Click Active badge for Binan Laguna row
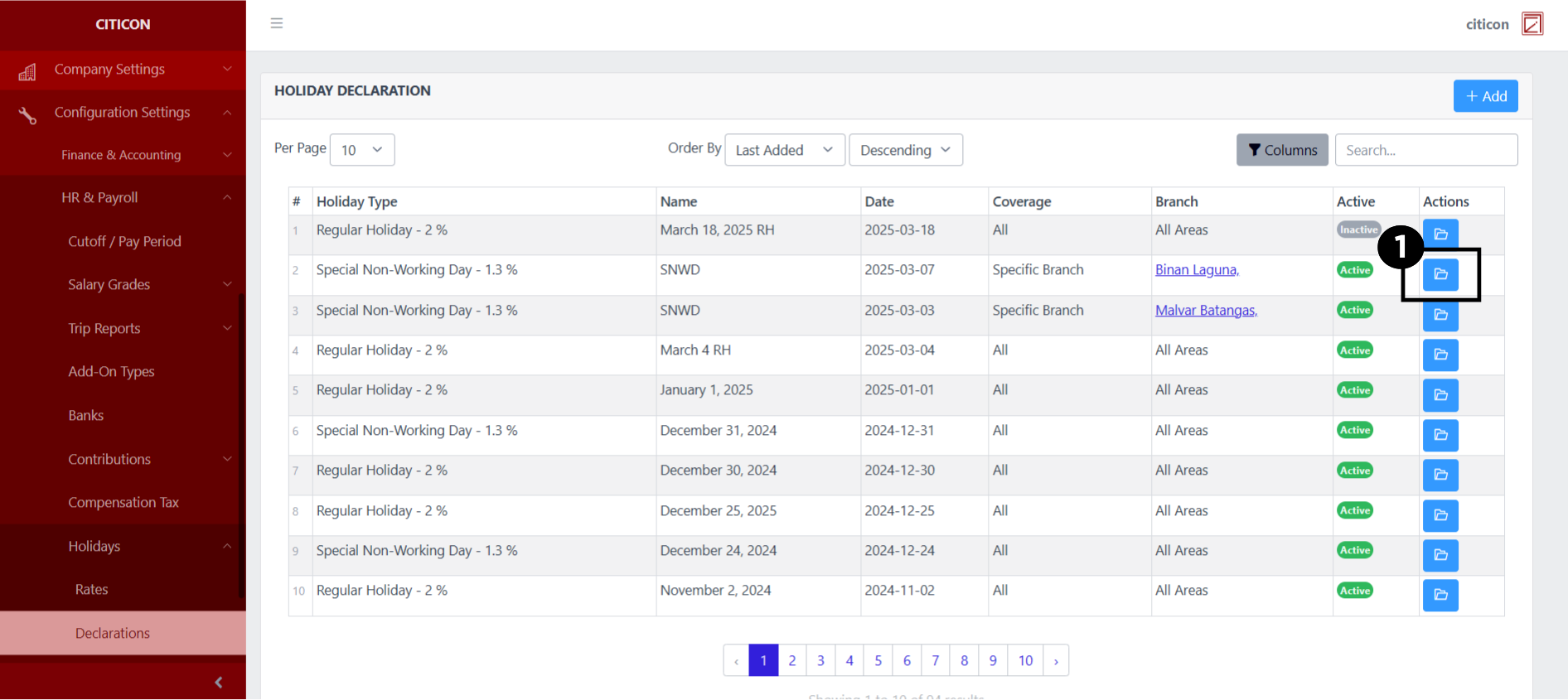The image size is (1568, 700). point(1355,270)
